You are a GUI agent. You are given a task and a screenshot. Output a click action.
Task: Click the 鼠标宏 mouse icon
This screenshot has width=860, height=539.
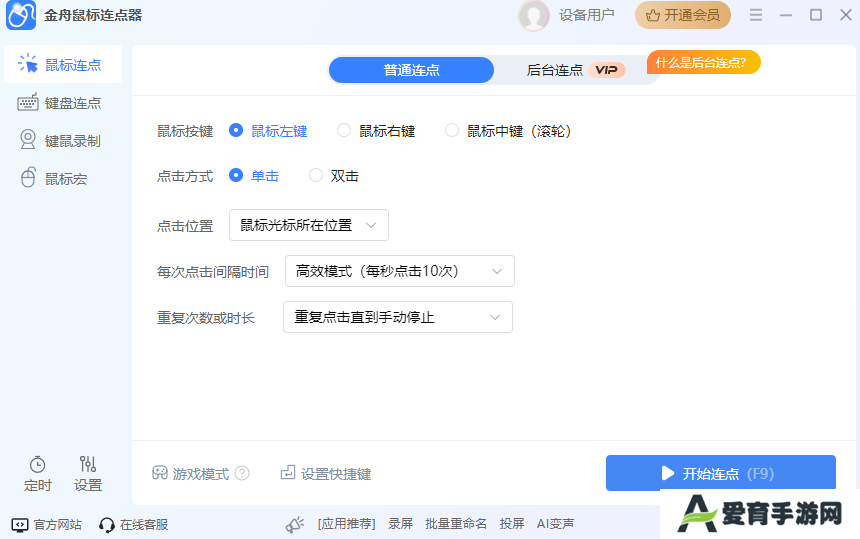(28, 178)
